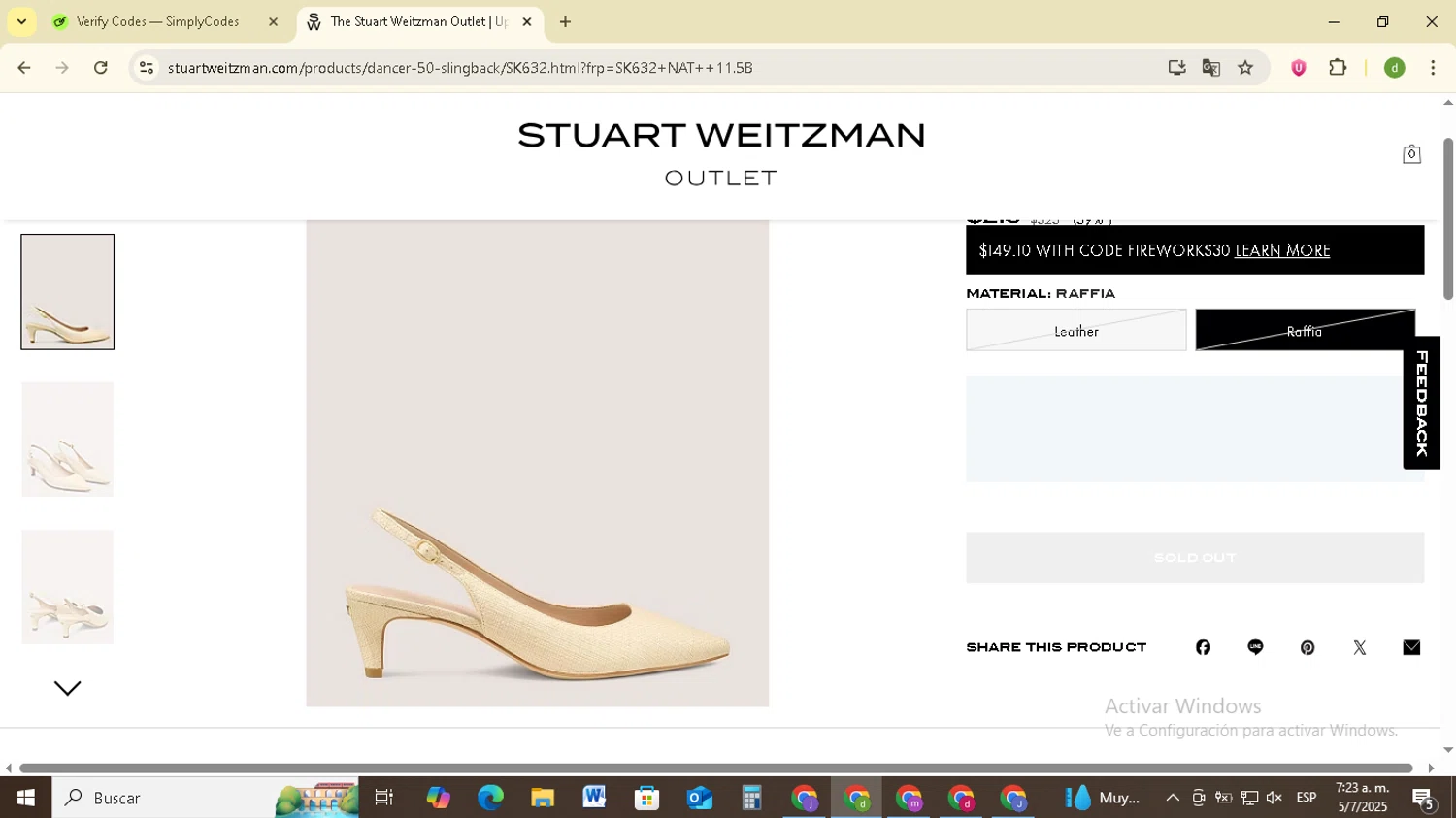
Task: Open Calculator from taskbar
Action: pos(752,798)
